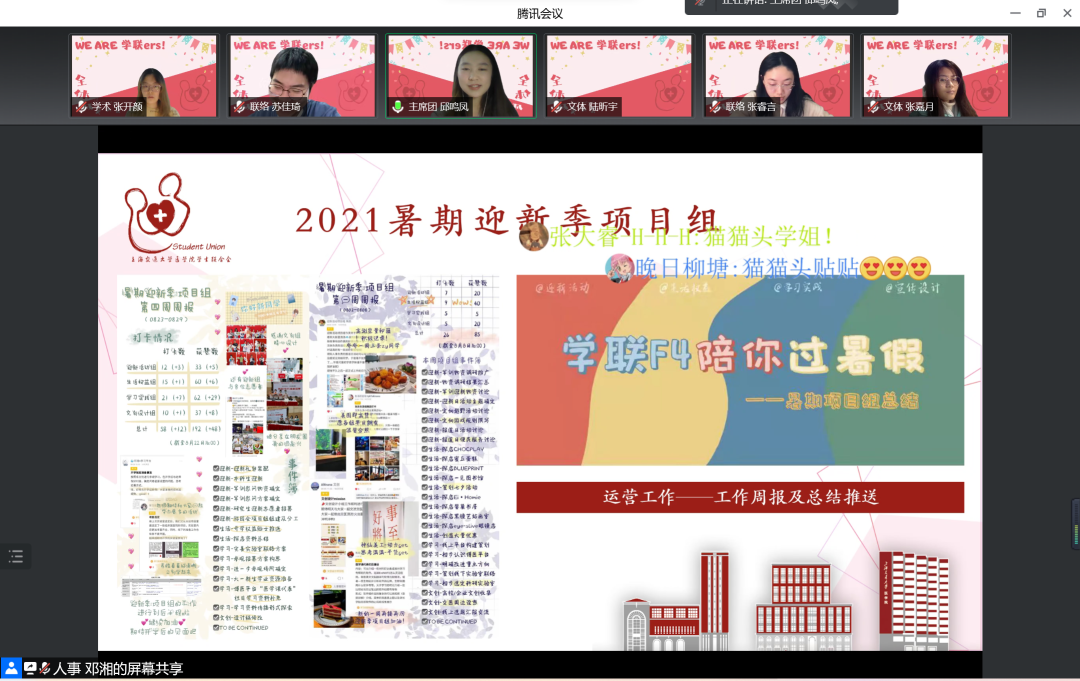Select video thumbnail of 学术 张开颜

(x=143, y=75)
